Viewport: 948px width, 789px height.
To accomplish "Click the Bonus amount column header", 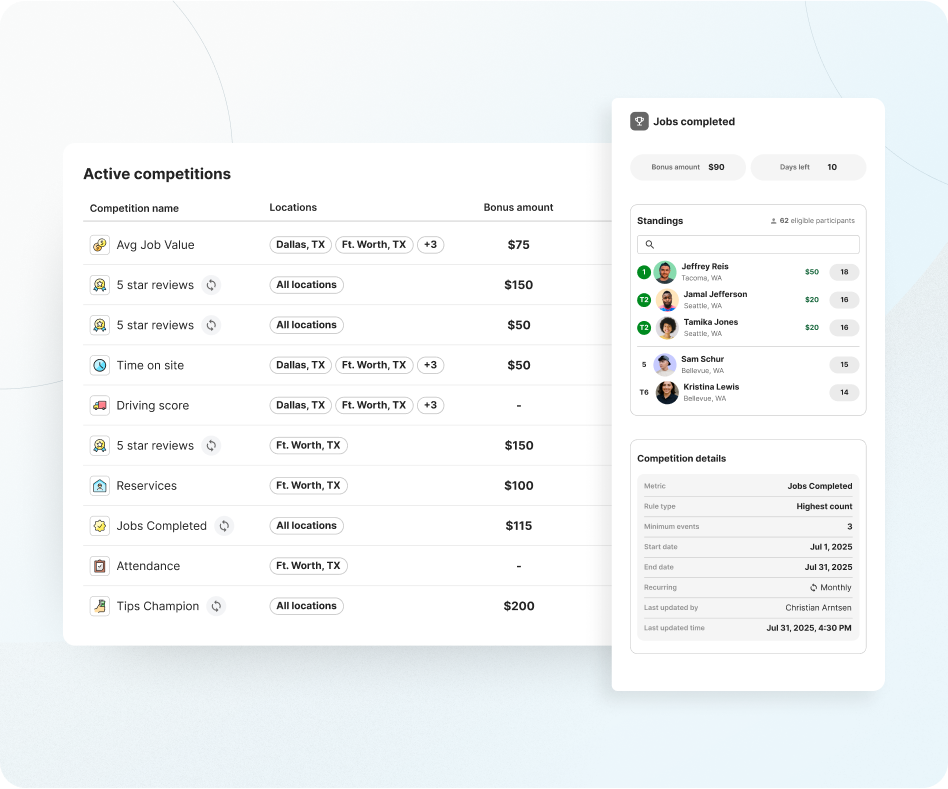I will (x=518, y=207).
